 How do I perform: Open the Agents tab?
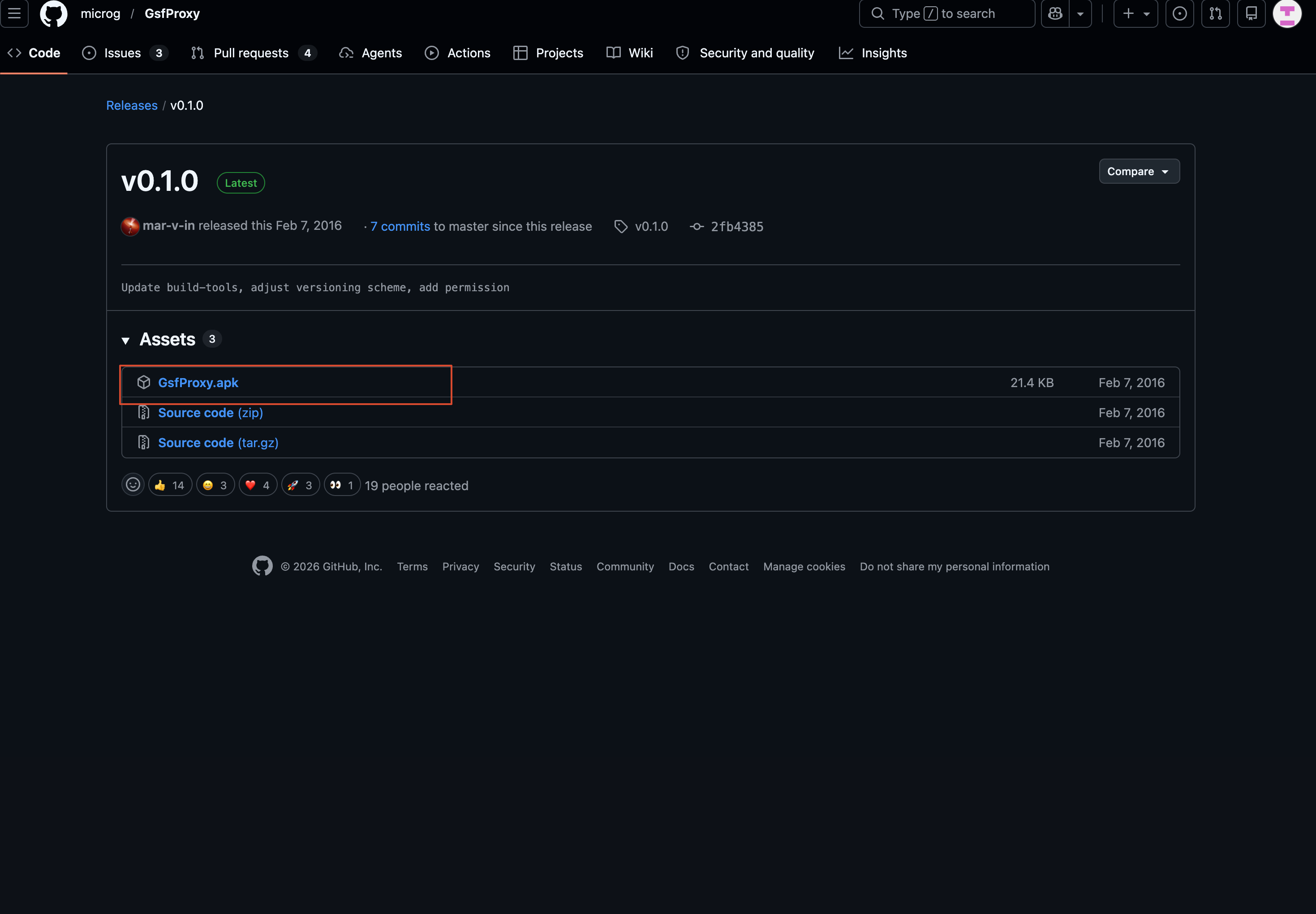coord(371,53)
